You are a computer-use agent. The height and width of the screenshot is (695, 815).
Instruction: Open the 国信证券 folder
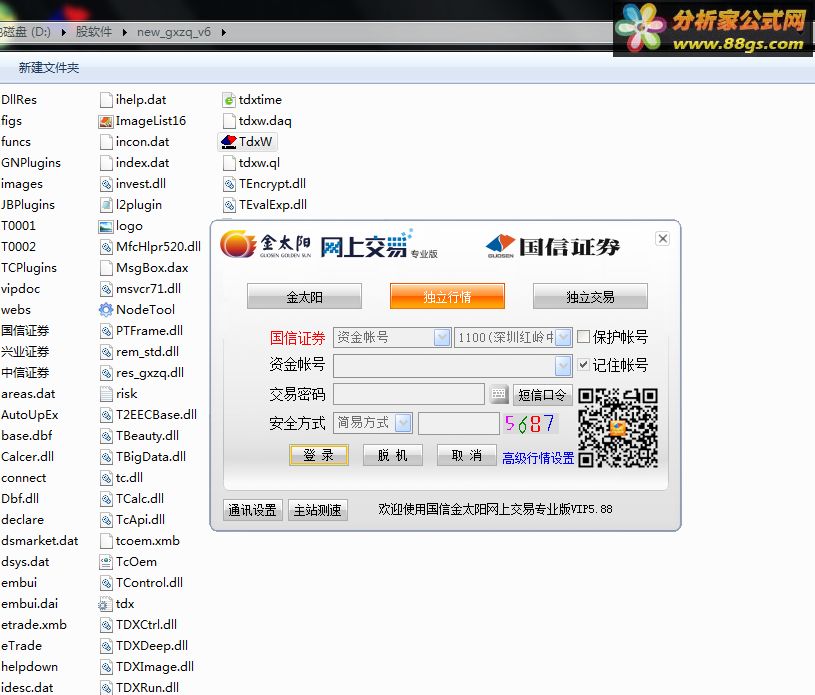pos(25,331)
